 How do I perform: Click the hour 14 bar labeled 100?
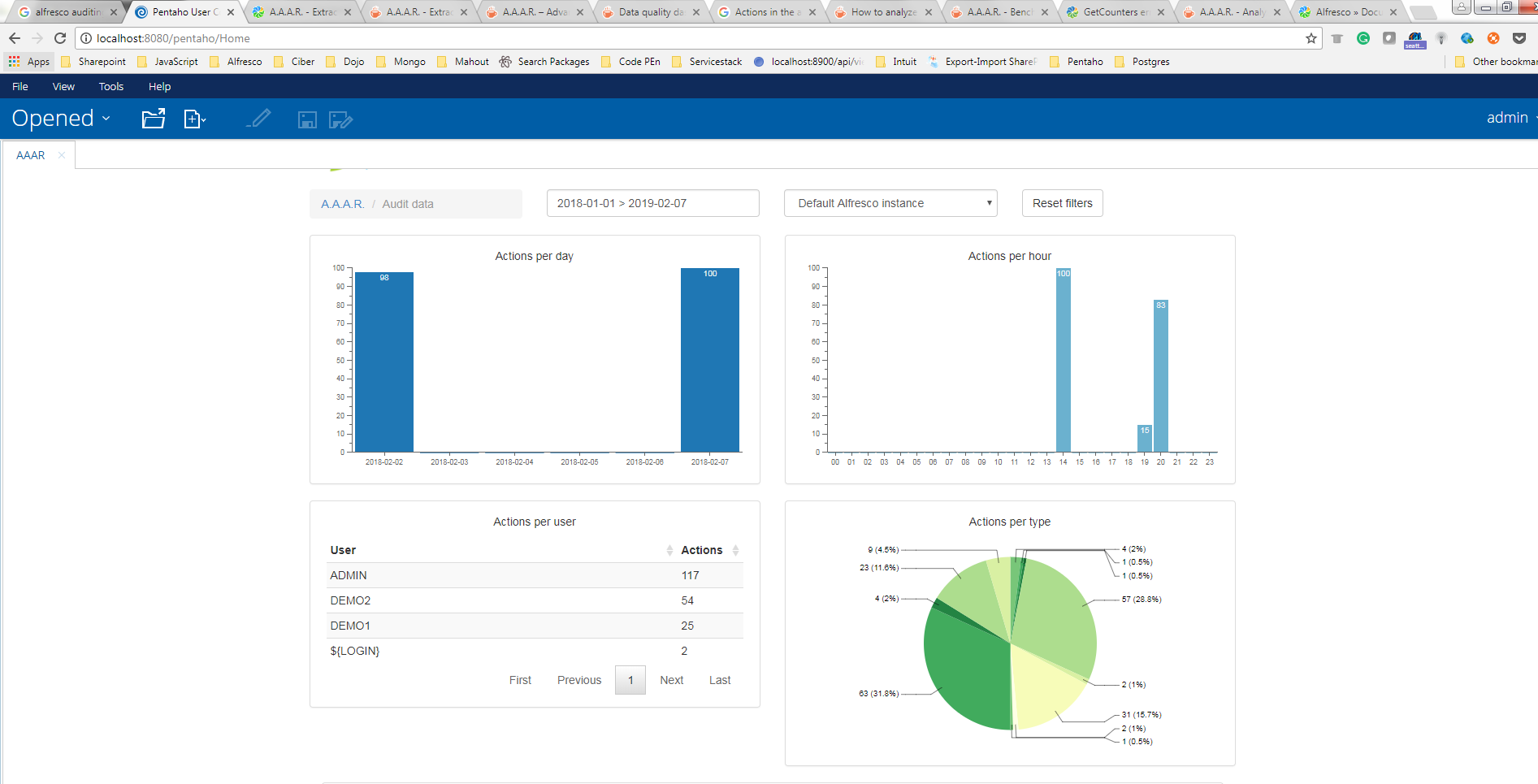click(1063, 360)
